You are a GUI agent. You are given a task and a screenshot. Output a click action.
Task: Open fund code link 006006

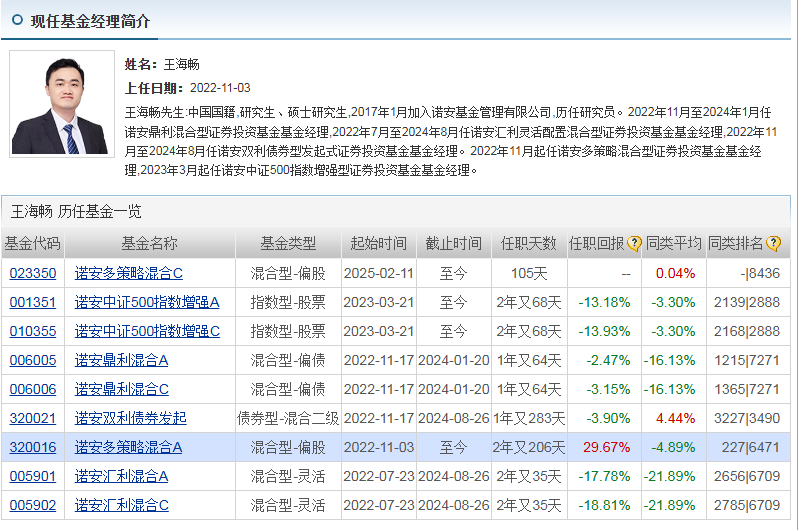tap(33, 389)
